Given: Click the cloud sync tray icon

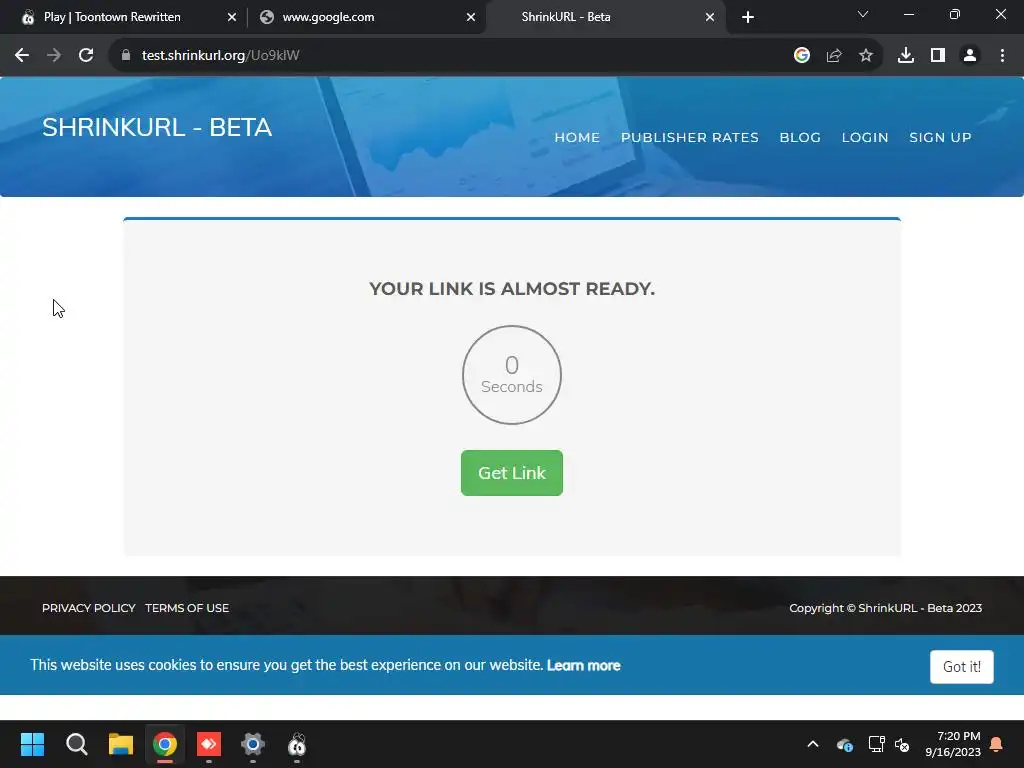Looking at the screenshot, I should [x=844, y=744].
